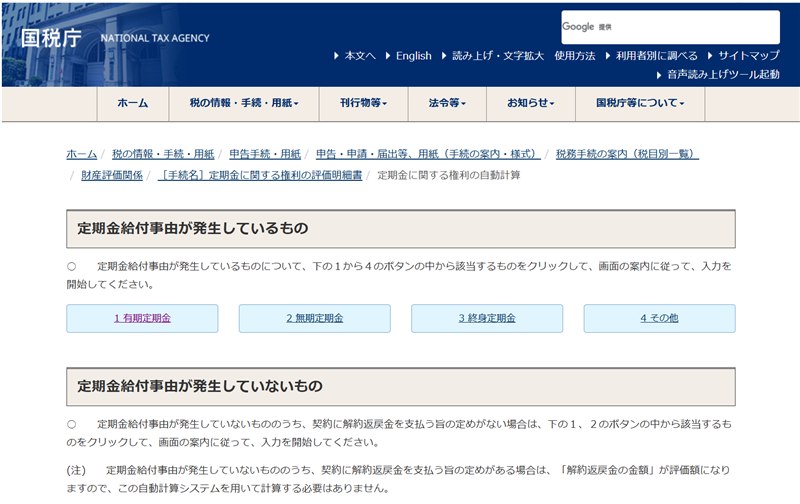800x504 pixels.
Task: Click the arrow icon before 音声読み上げツール起動
Action: (x=659, y=75)
